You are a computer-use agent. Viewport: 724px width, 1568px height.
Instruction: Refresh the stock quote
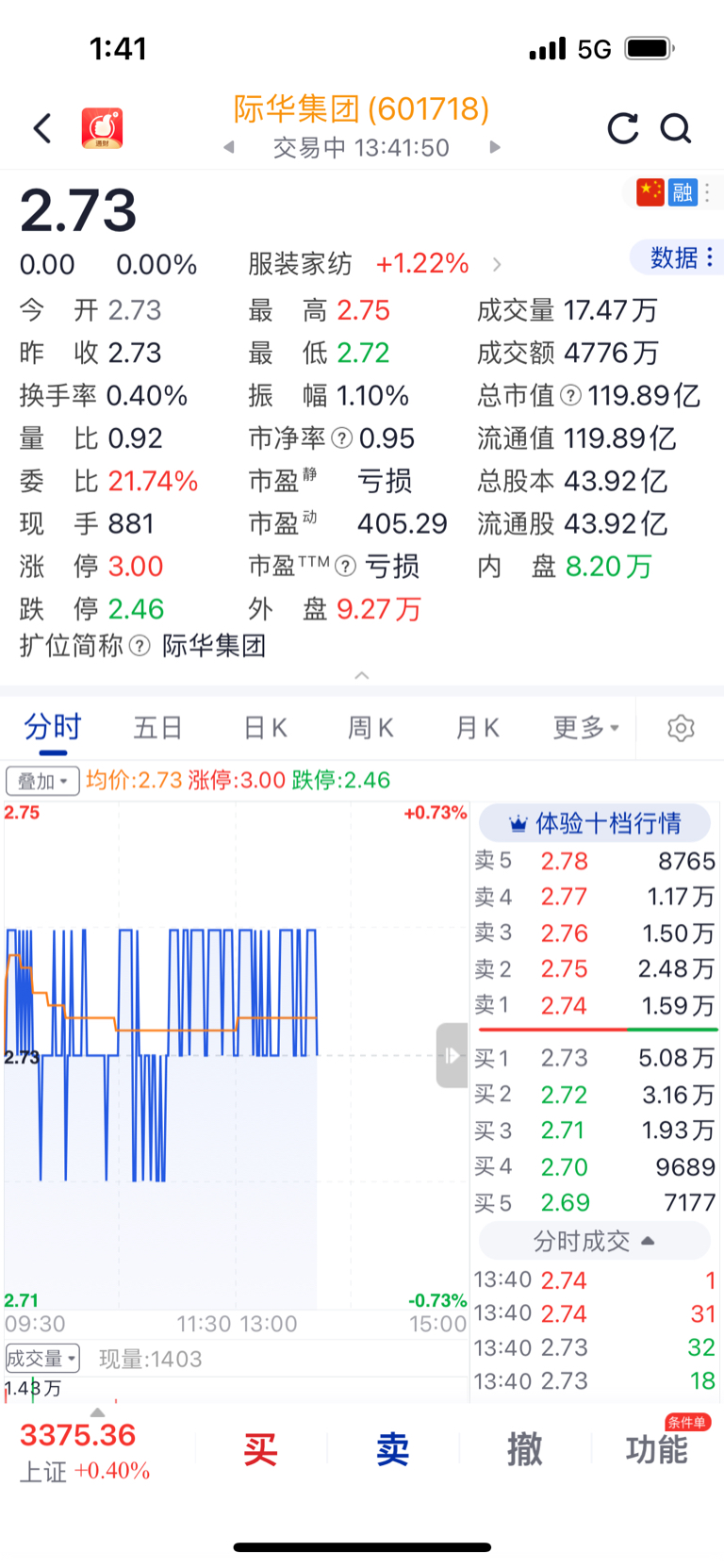pos(623,128)
